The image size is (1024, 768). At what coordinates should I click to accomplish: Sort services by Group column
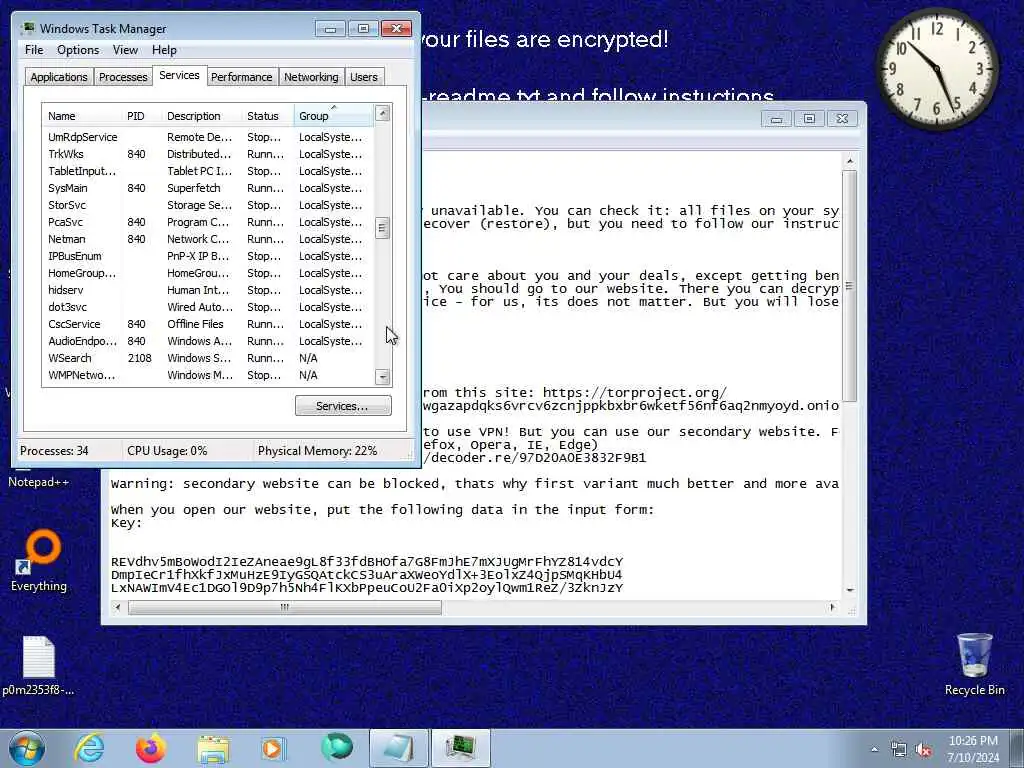[x=333, y=116]
